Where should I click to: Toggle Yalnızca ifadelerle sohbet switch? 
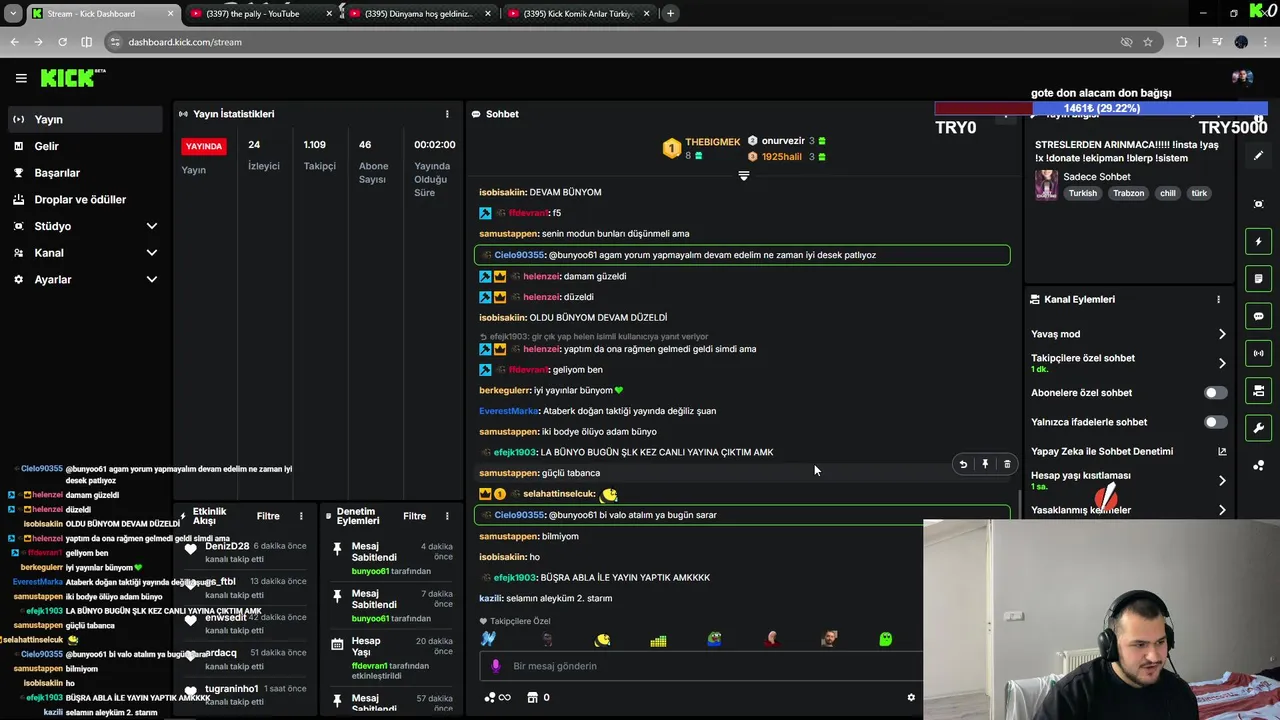click(1215, 422)
